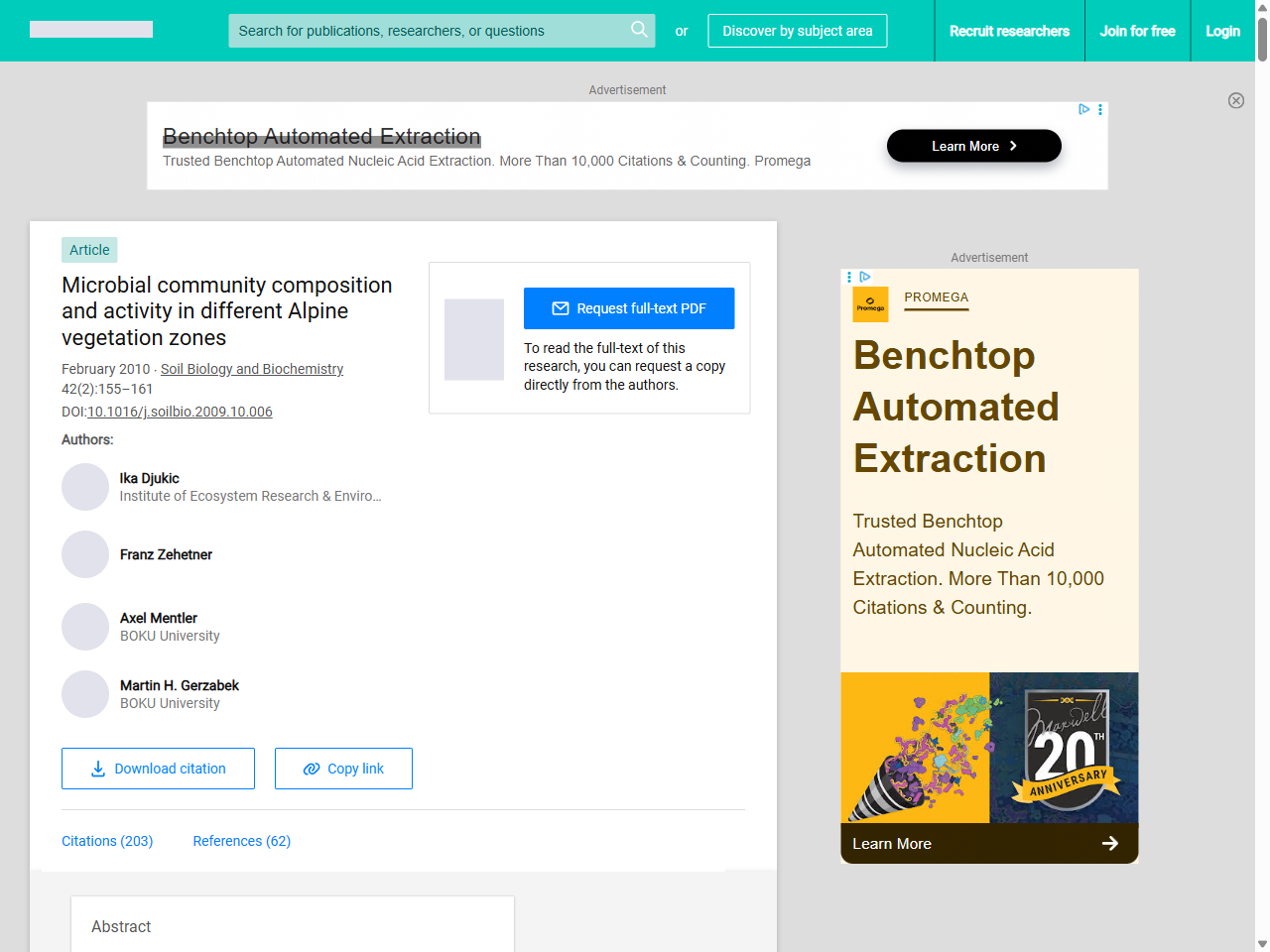Open Recruit researchers in header
Screen dimensions: 1270x952
point(1009,31)
